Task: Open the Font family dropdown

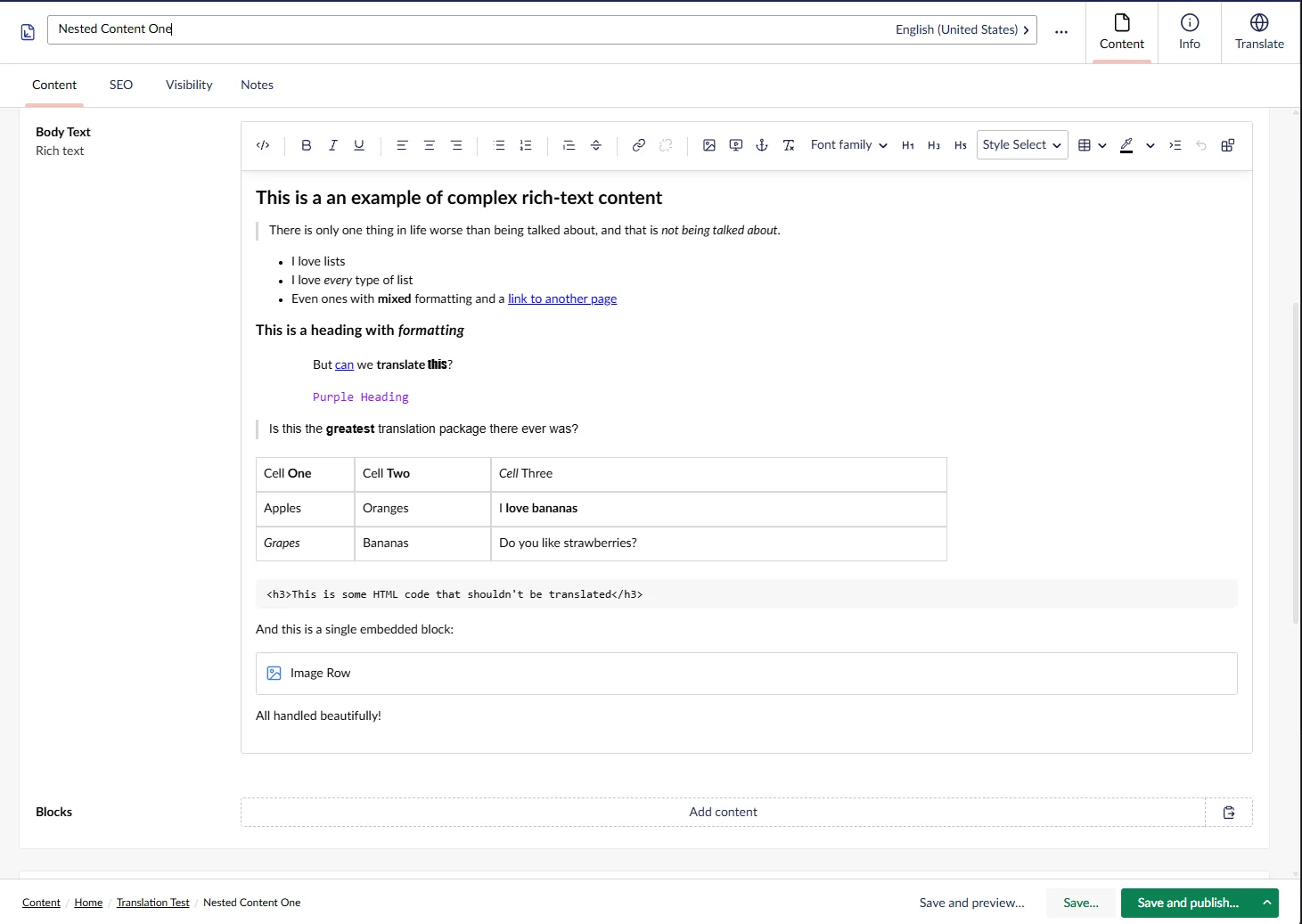Action: [x=848, y=145]
